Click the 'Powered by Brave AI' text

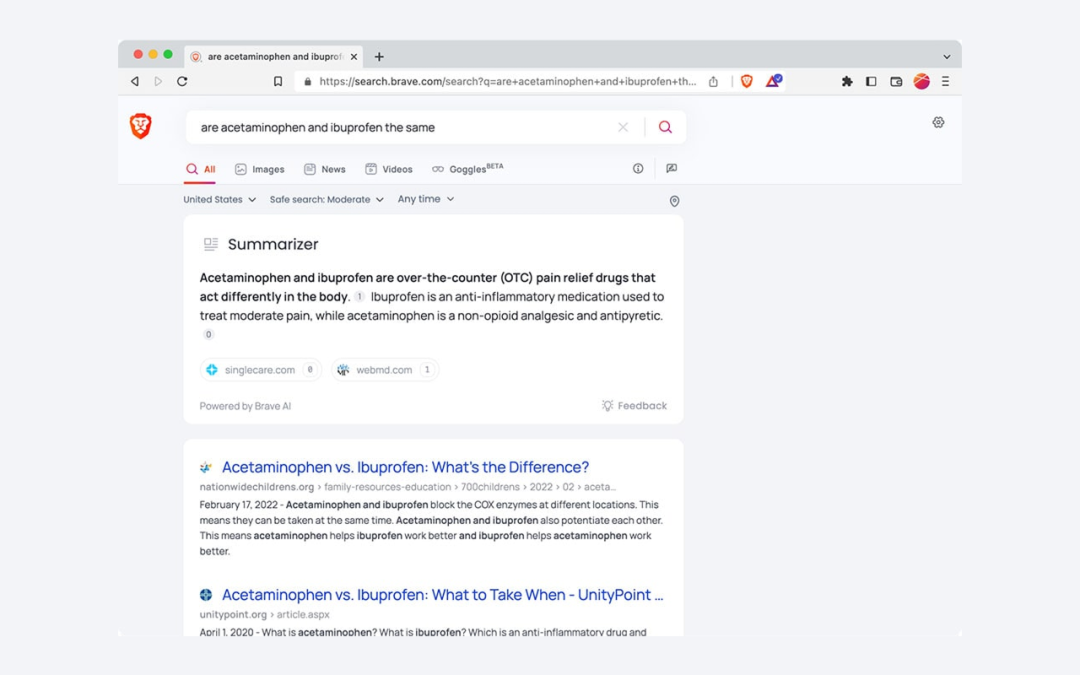245,406
